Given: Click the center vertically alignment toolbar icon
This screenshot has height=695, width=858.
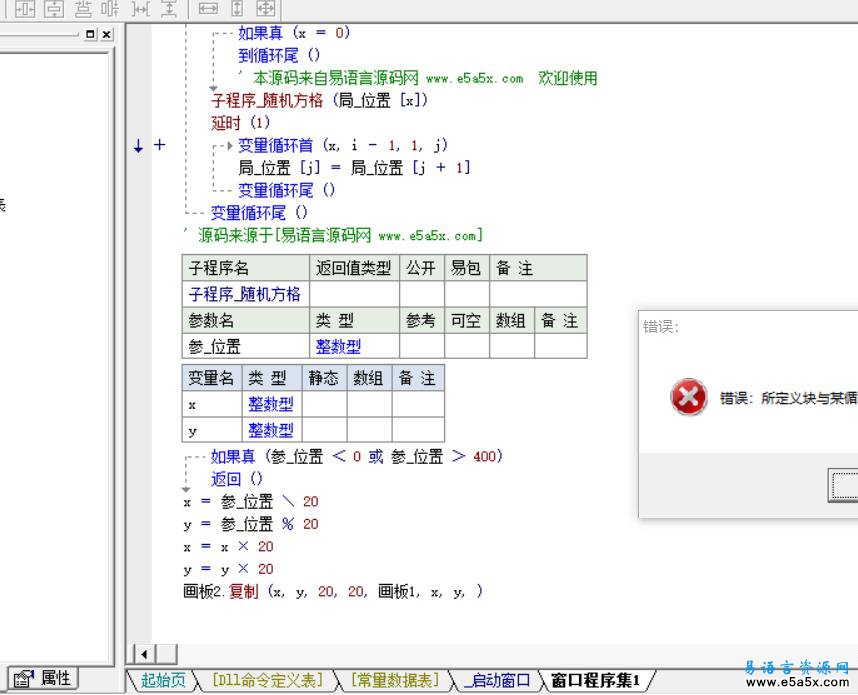Looking at the screenshot, I should tap(54, 8).
